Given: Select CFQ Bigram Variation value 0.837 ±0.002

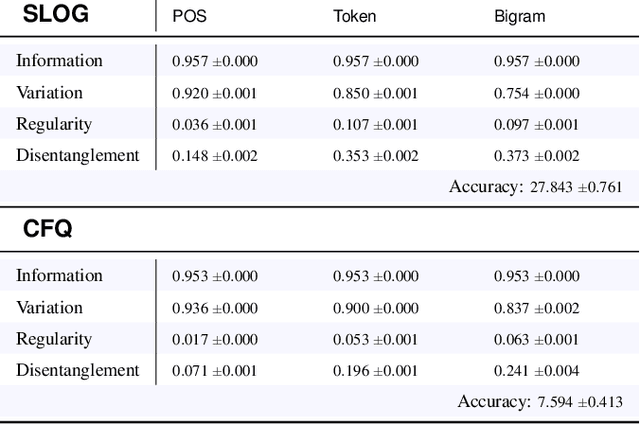Looking at the screenshot, I should [x=537, y=308].
